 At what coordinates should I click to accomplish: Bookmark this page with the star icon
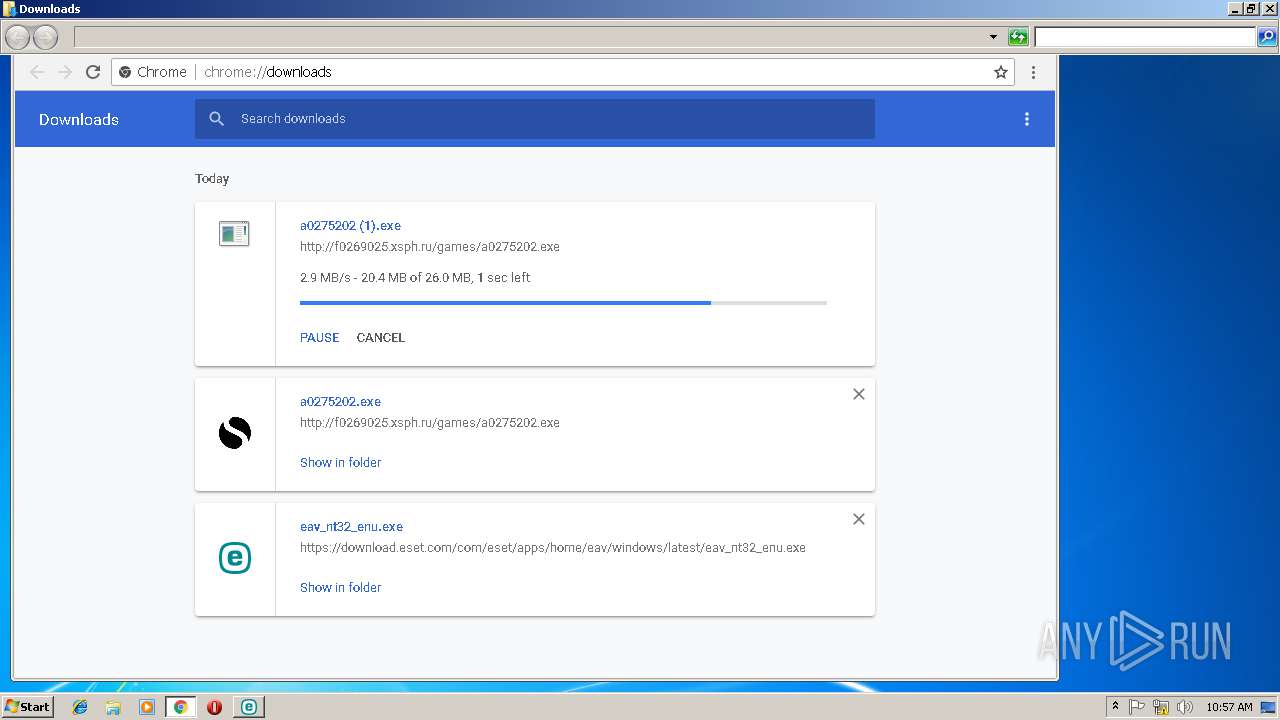(x=1000, y=72)
